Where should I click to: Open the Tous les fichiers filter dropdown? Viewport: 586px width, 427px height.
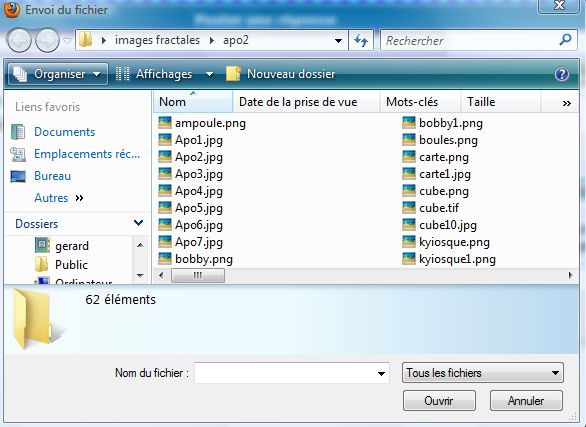click(x=482, y=373)
